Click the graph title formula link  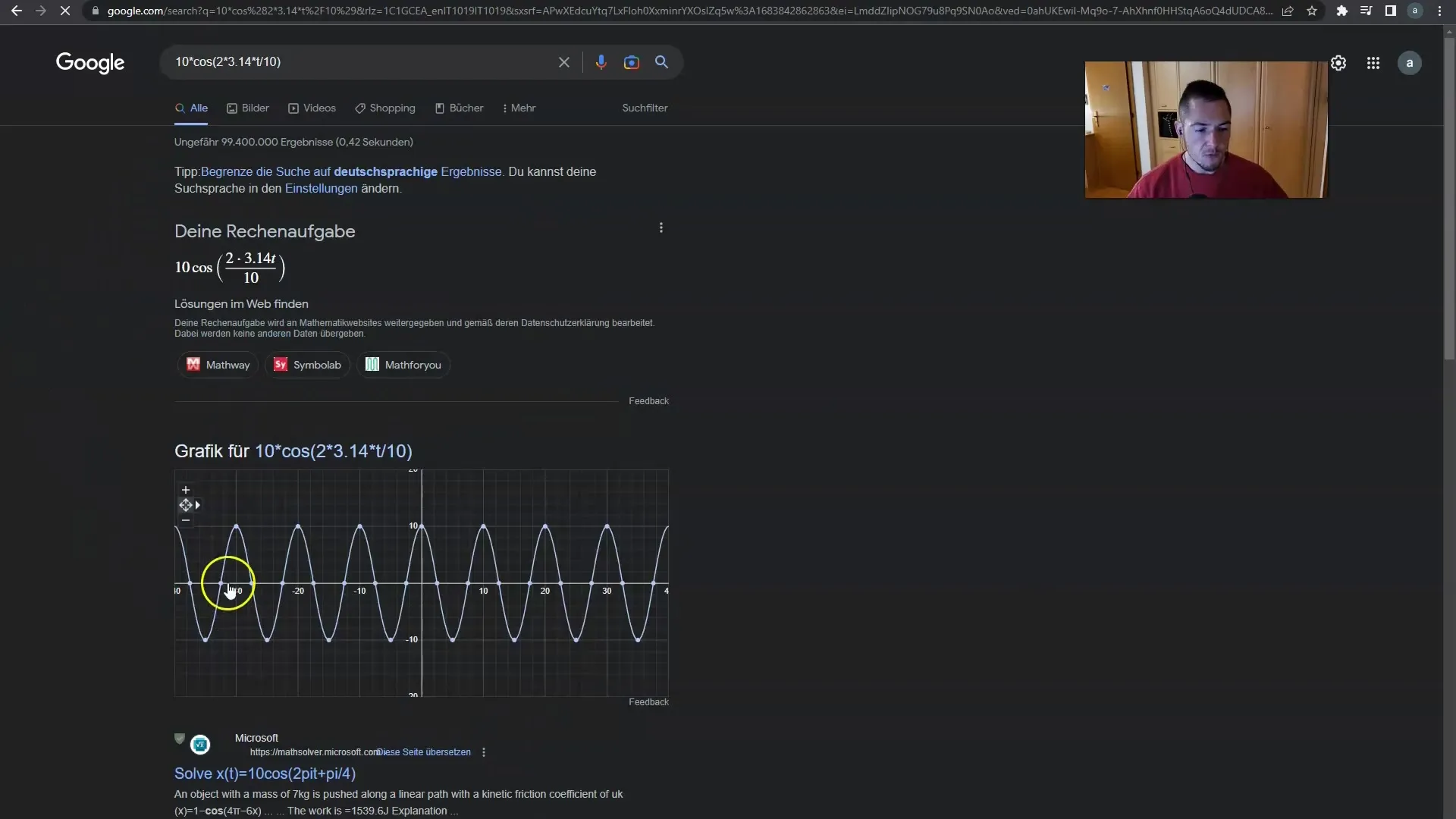(334, 451)
